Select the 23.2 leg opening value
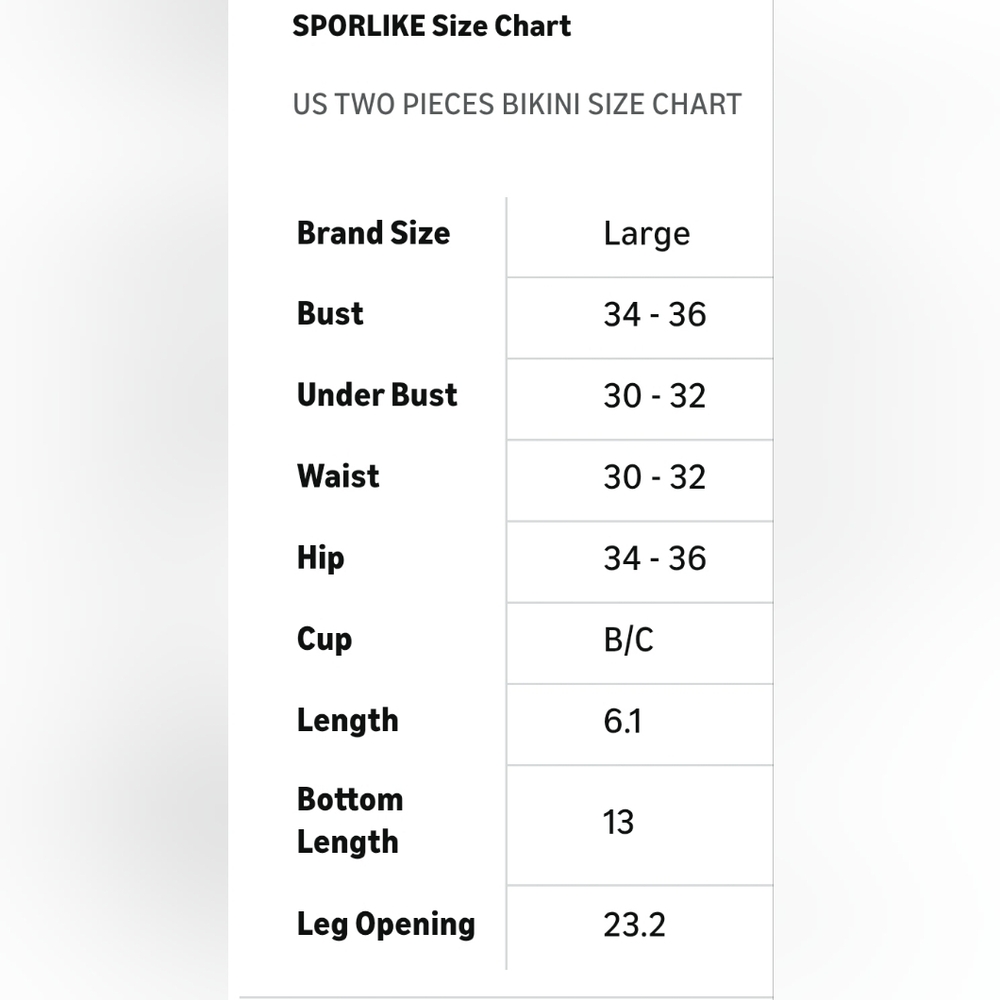Image resolution: width=1000 pixels, height=1000 pixels. (635, 925)
